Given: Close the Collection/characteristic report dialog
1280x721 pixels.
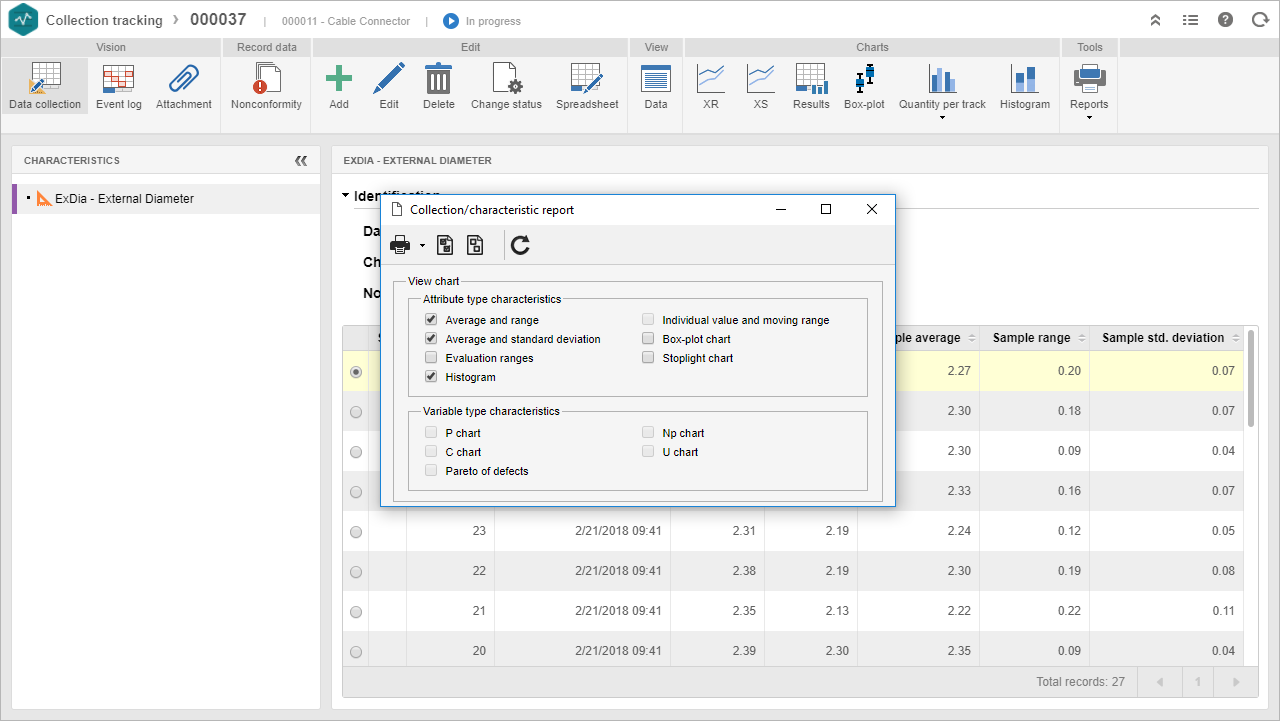Looking at the screenshot, I should [x=872, y=209].
